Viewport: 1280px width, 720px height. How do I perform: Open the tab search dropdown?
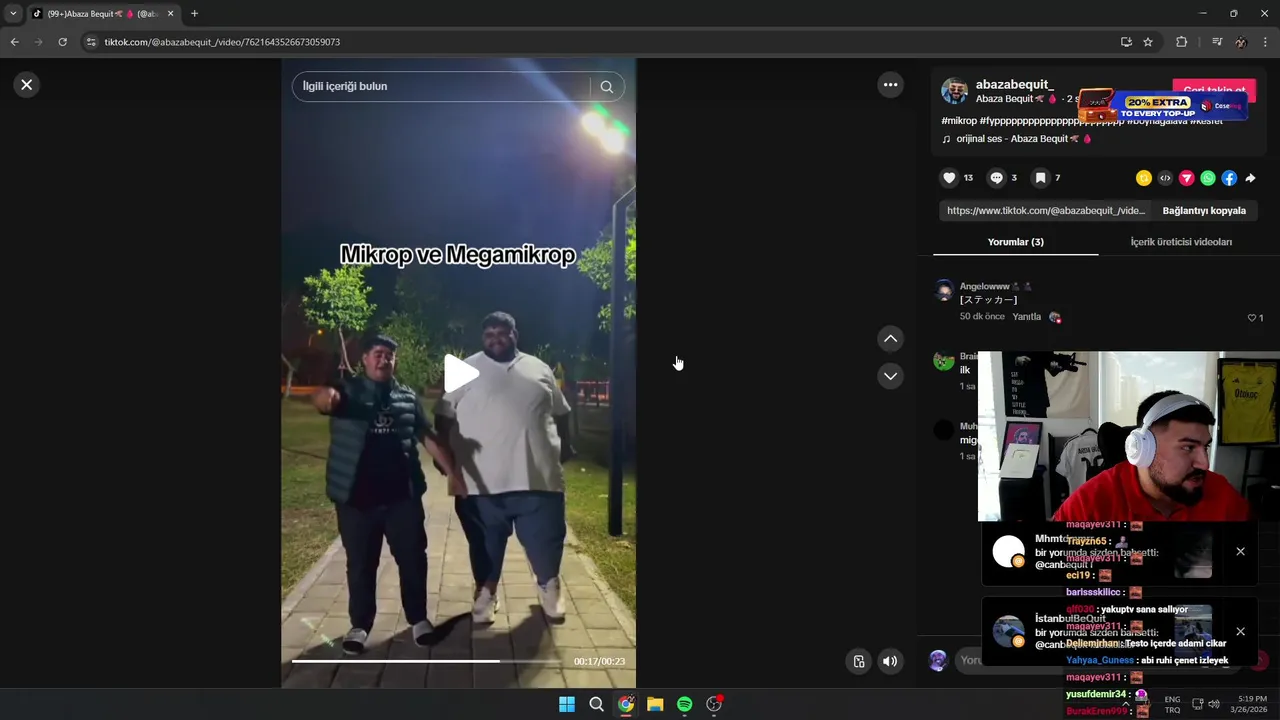click(x=13, y=14)
